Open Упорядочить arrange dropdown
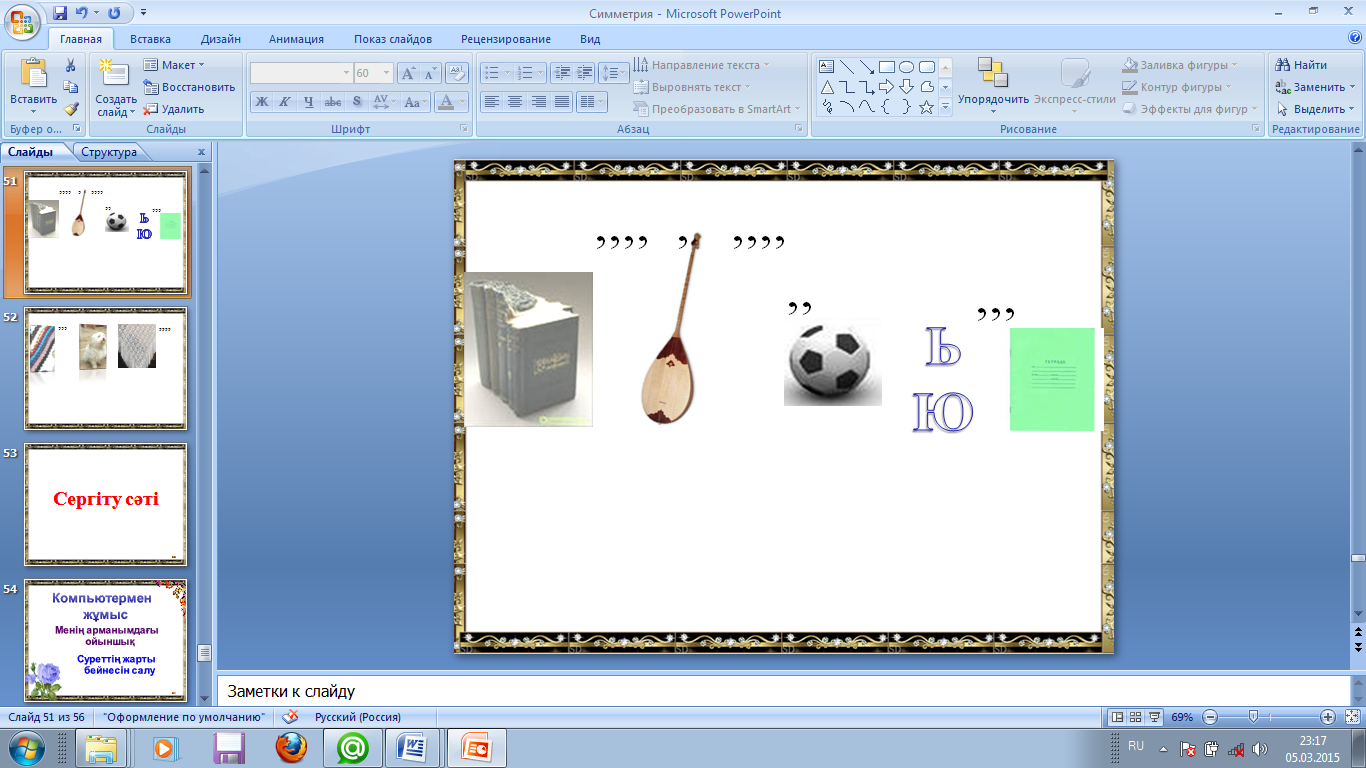This screenshot has width=1366, height=768. click(x=993, y=87)
